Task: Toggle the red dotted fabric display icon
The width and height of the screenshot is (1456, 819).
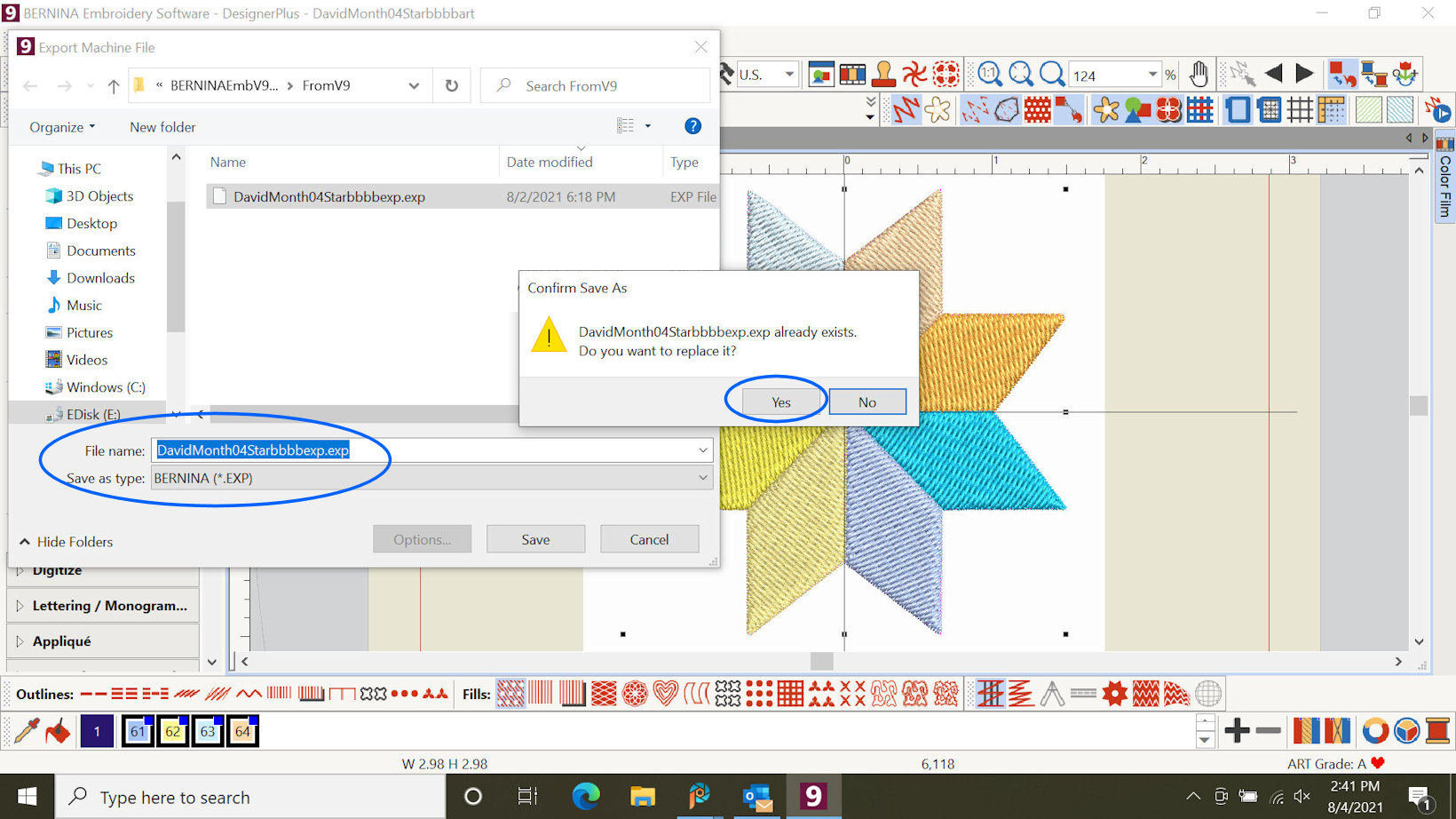Action: [x=1038, y=110]
